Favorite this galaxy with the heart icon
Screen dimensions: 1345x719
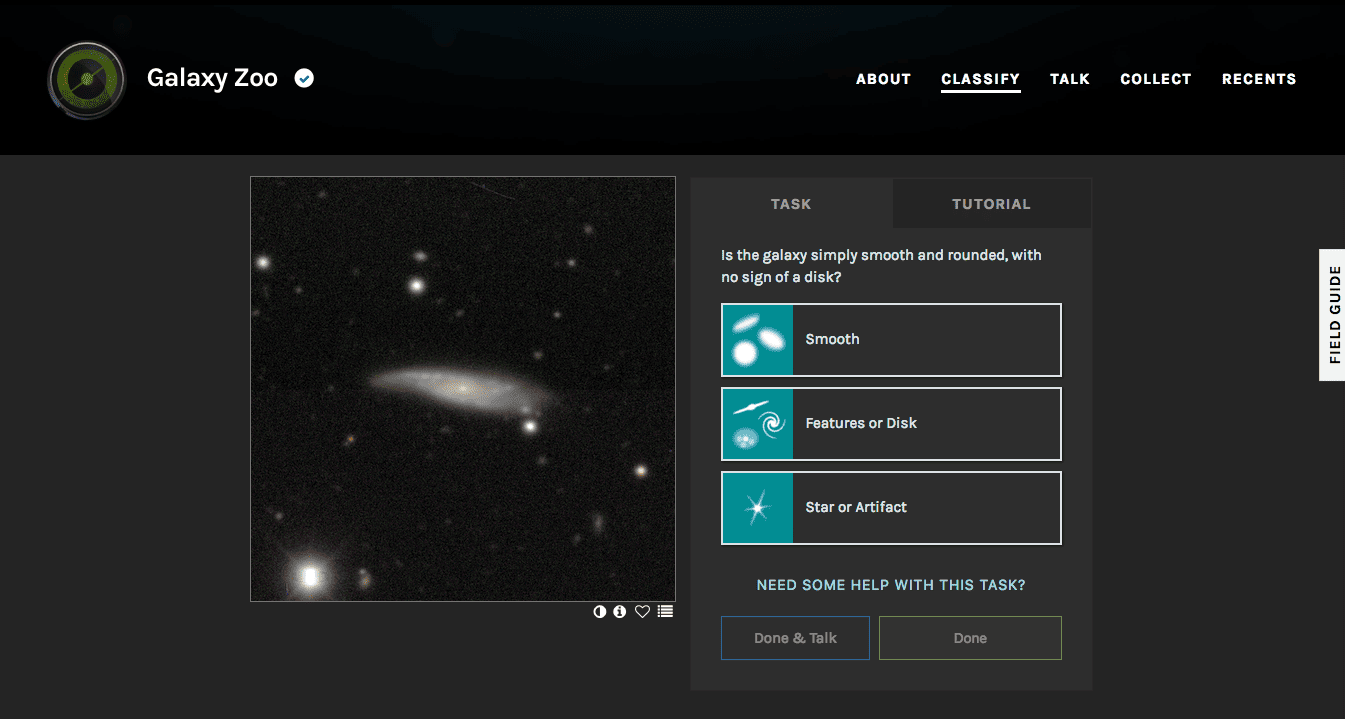[643, 611]
